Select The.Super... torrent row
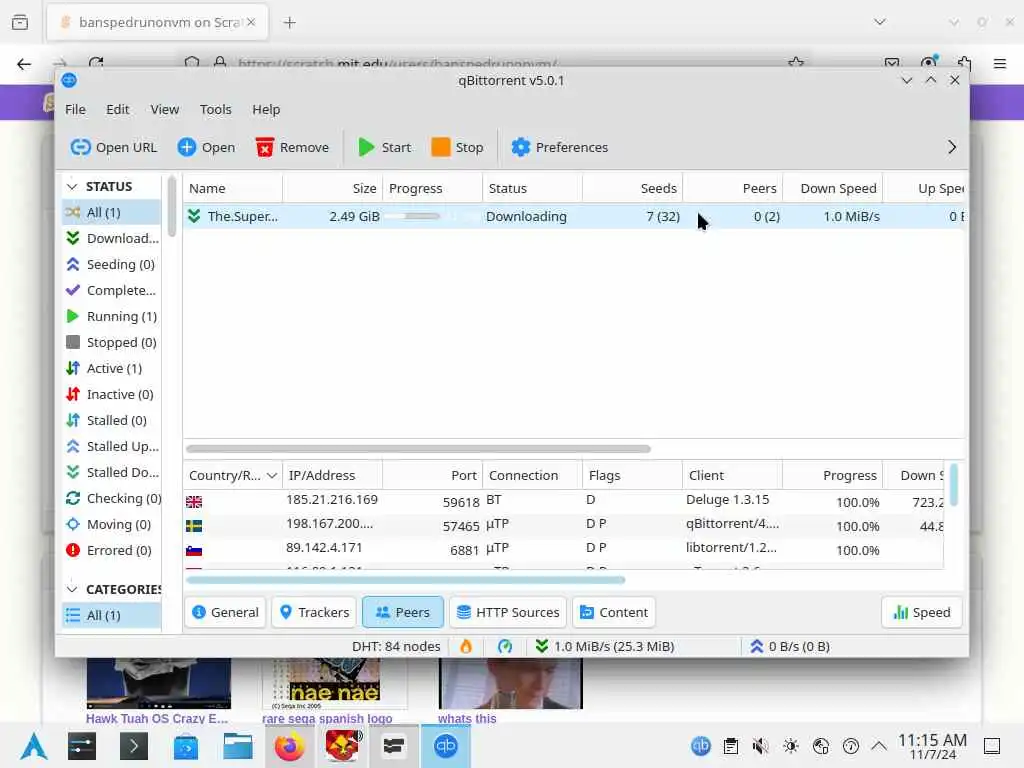The image size is (1024, 768). pos(573,217)
